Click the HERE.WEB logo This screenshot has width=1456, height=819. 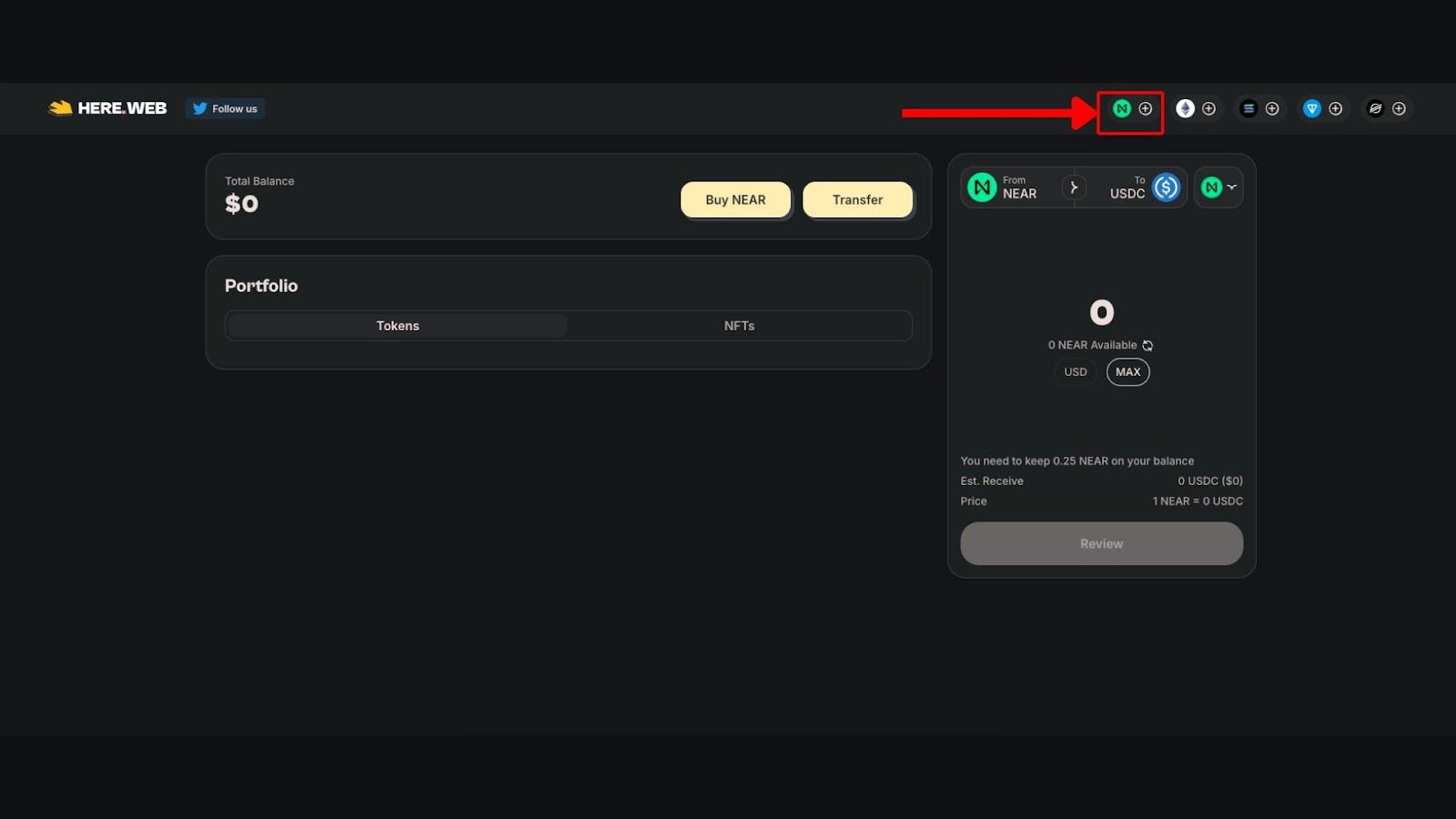click(107, 108)
